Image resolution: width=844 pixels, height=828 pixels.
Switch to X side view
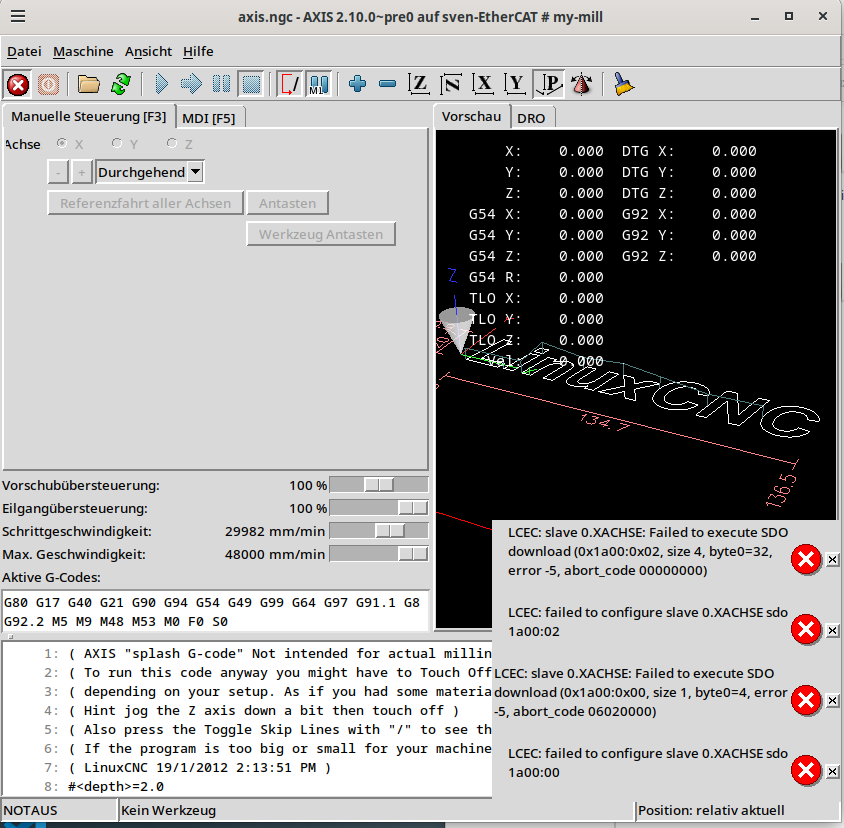[483, 85]
